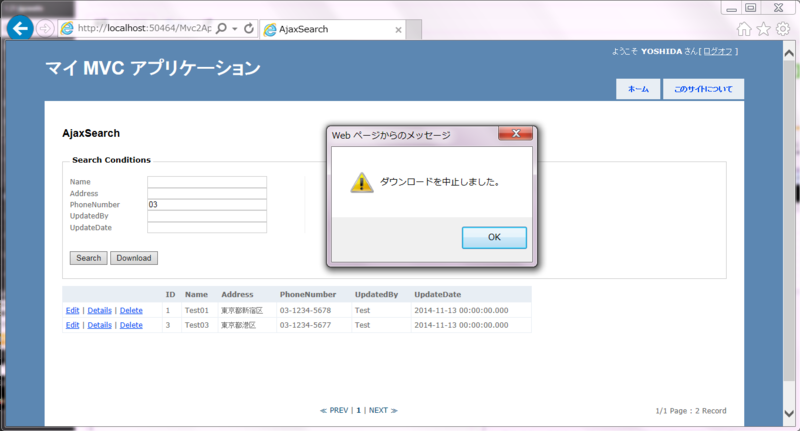This screenshot has width=800, height=431.
Task: Open a new tab next to AjaxSearch
Action: click(414, 30)
